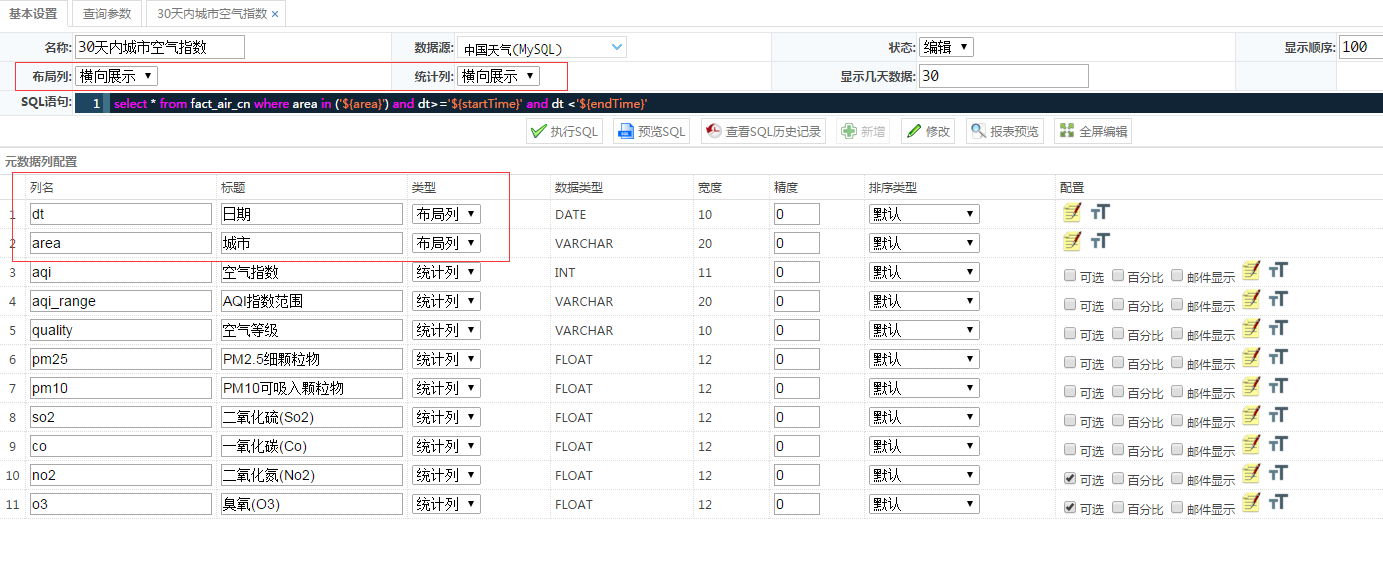Image resolution: width=1383 pixels, height=563 pixels.
Task: Expand the 状态 dropdown
Action: [x=945, y=47]
